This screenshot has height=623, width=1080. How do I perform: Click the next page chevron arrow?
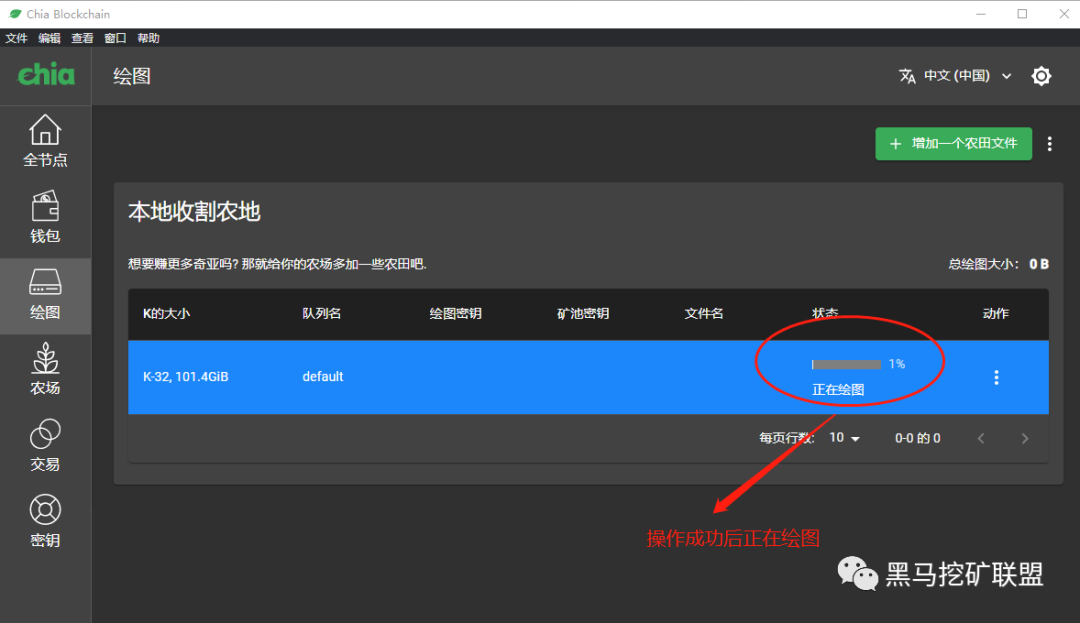coord(1024,437)
